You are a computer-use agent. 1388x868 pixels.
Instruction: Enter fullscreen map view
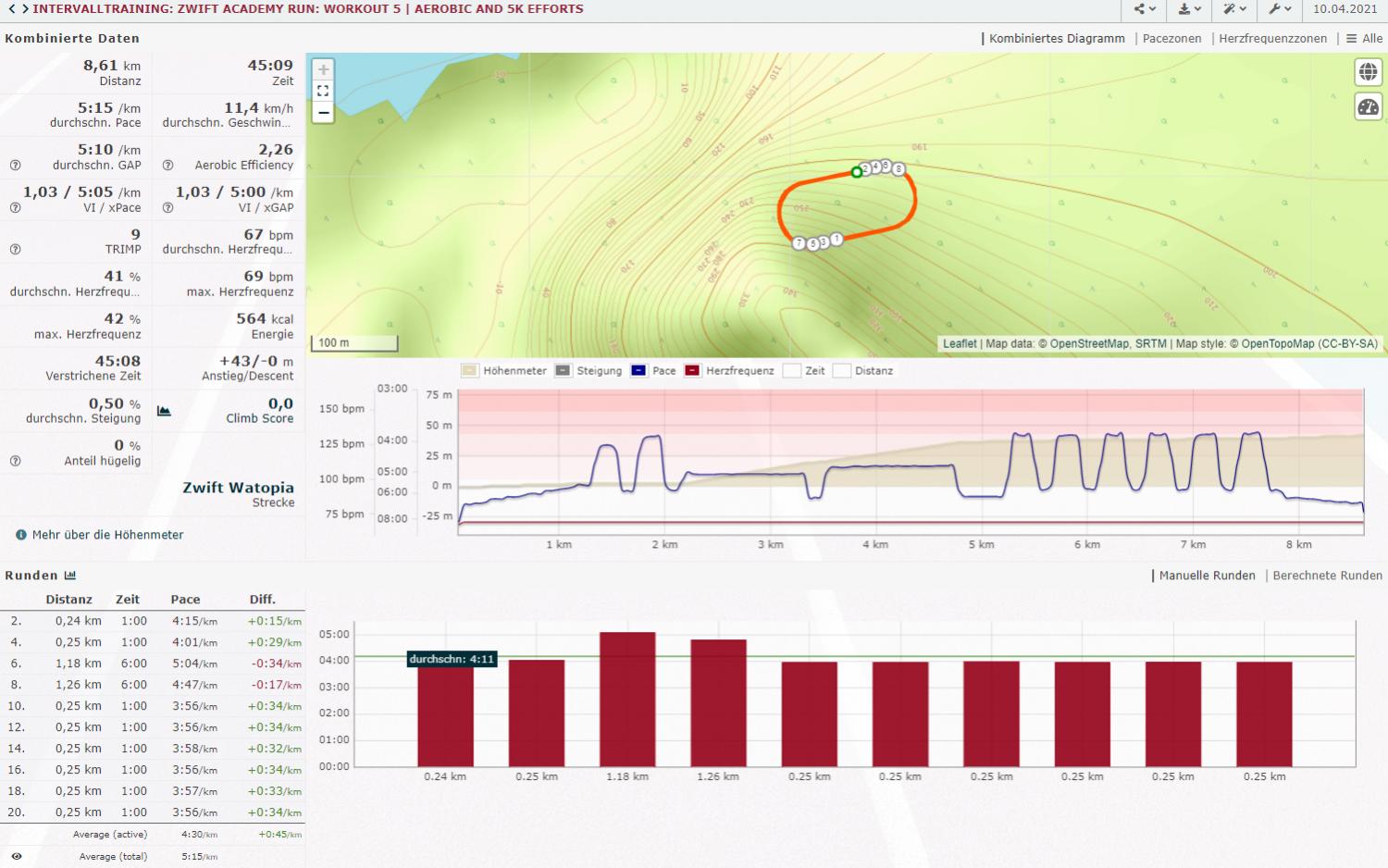(x=323, y=91)
